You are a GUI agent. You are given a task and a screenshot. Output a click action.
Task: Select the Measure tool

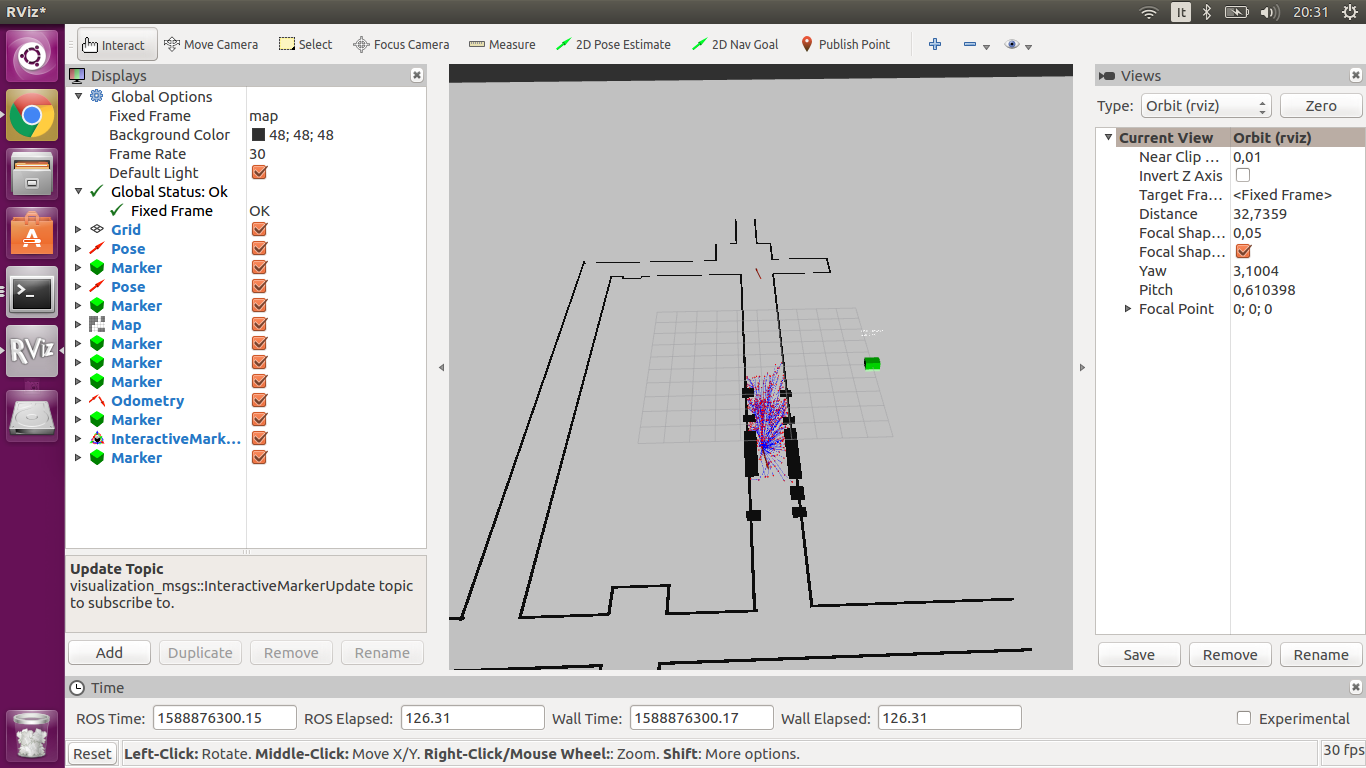click(x=502, y=44)
